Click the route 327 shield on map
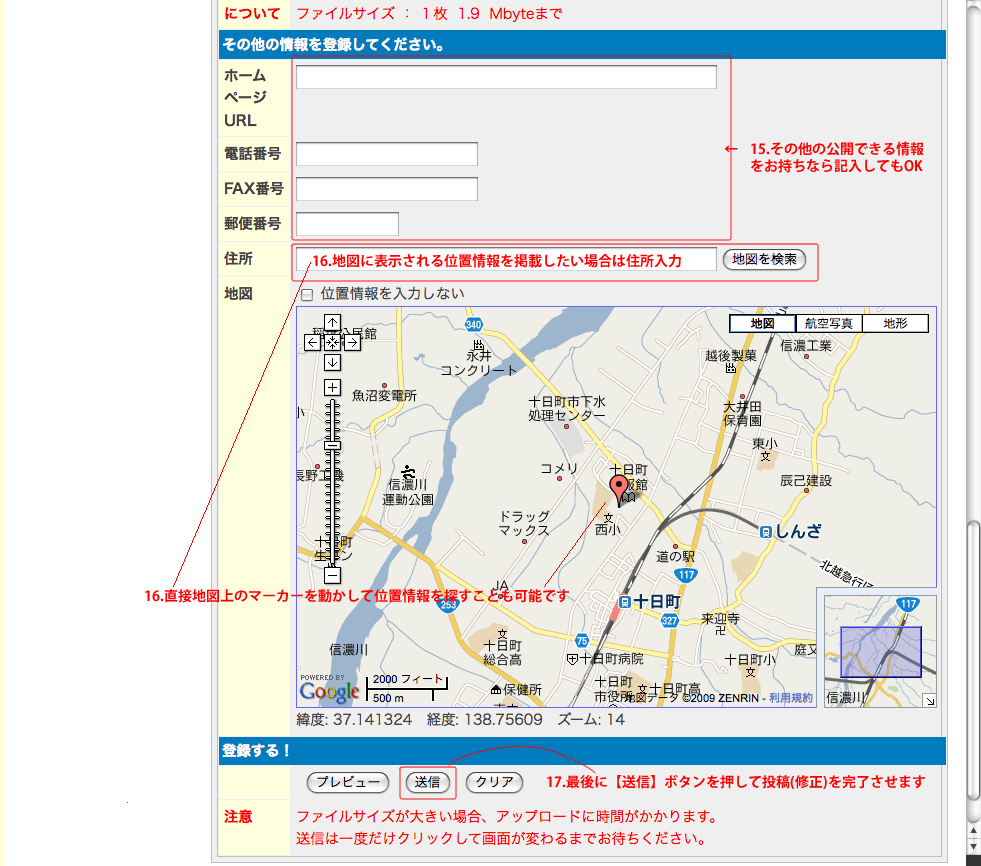 click(670, 620)
